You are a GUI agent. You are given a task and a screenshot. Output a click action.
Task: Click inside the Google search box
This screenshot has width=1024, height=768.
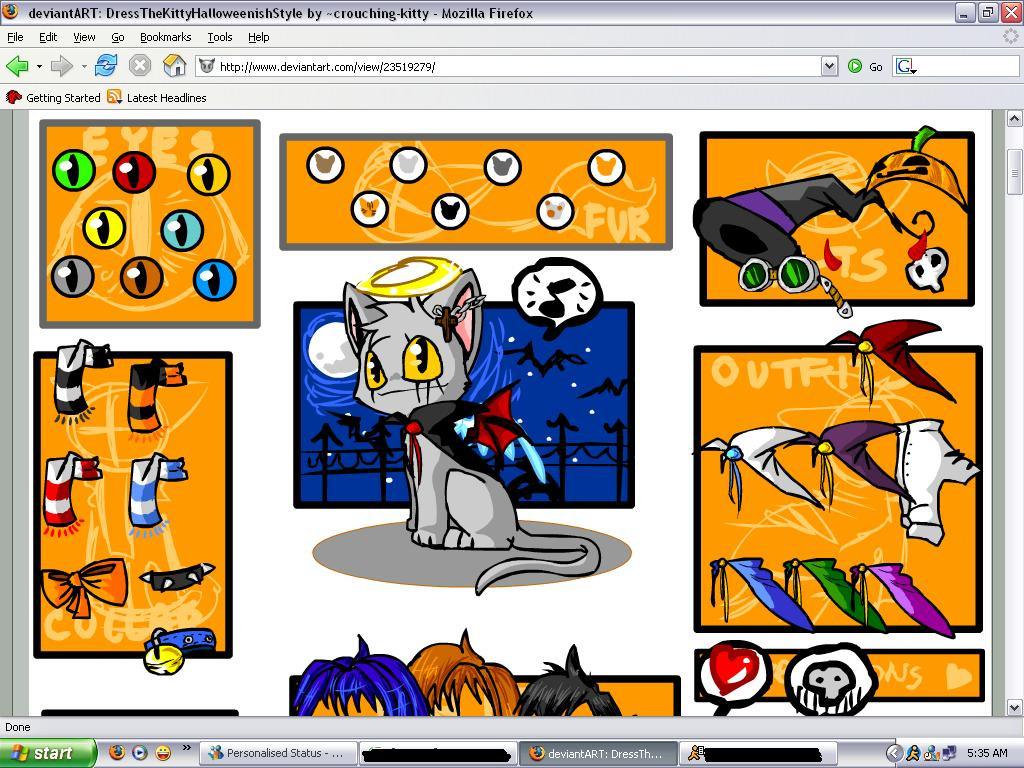[968, 66]
